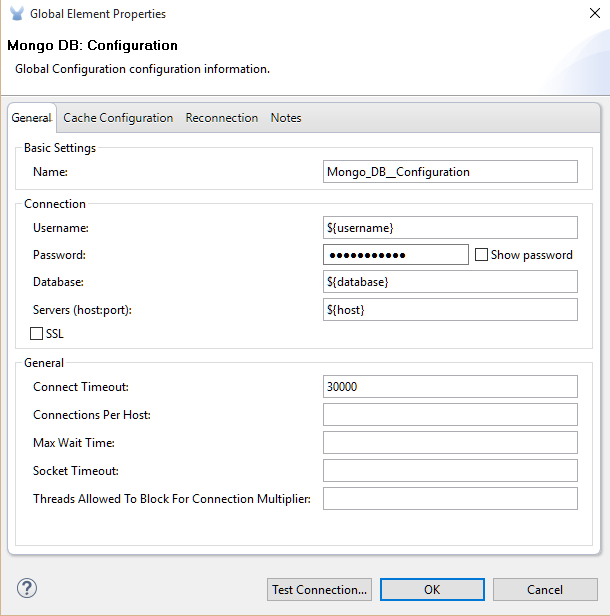Screen dimensions: 610x616
Task: Click the Servers (host:port) field
Action: click(450, 310)
